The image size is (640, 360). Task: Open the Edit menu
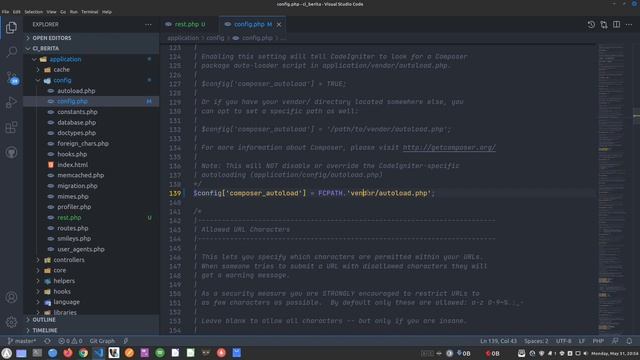point(16,12)
